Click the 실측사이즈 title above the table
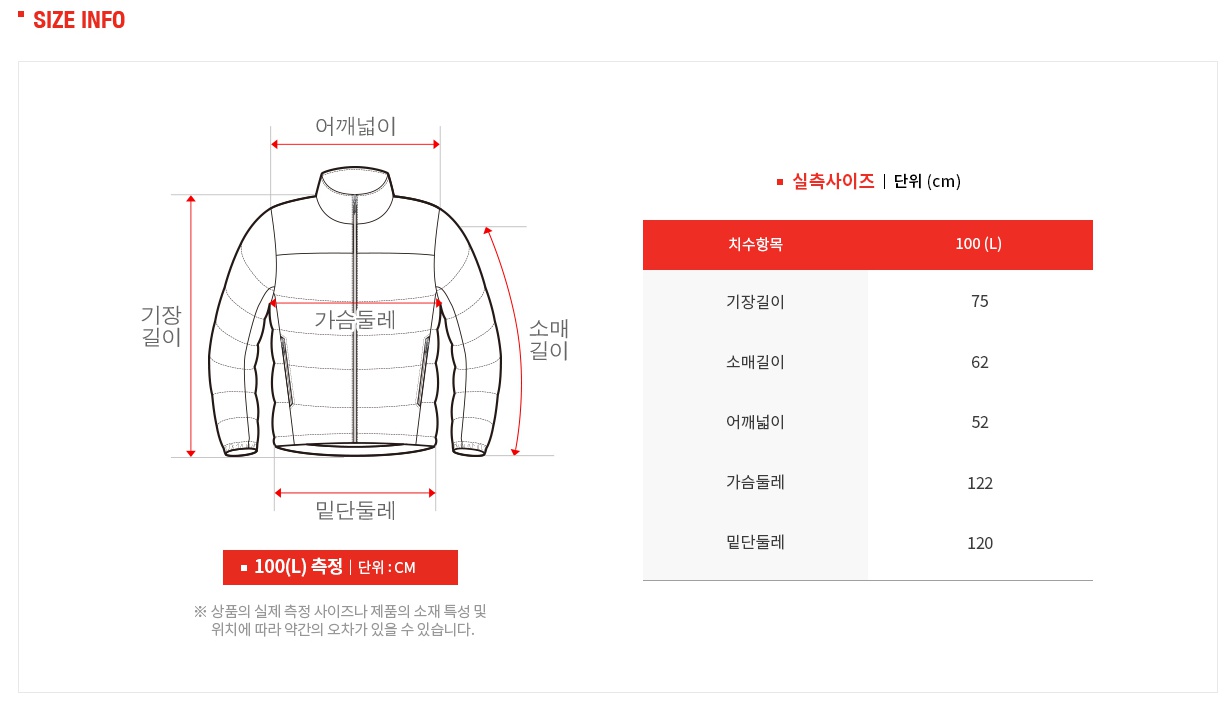This screenshot has width=1231, height=707. (x=833, y=181)
